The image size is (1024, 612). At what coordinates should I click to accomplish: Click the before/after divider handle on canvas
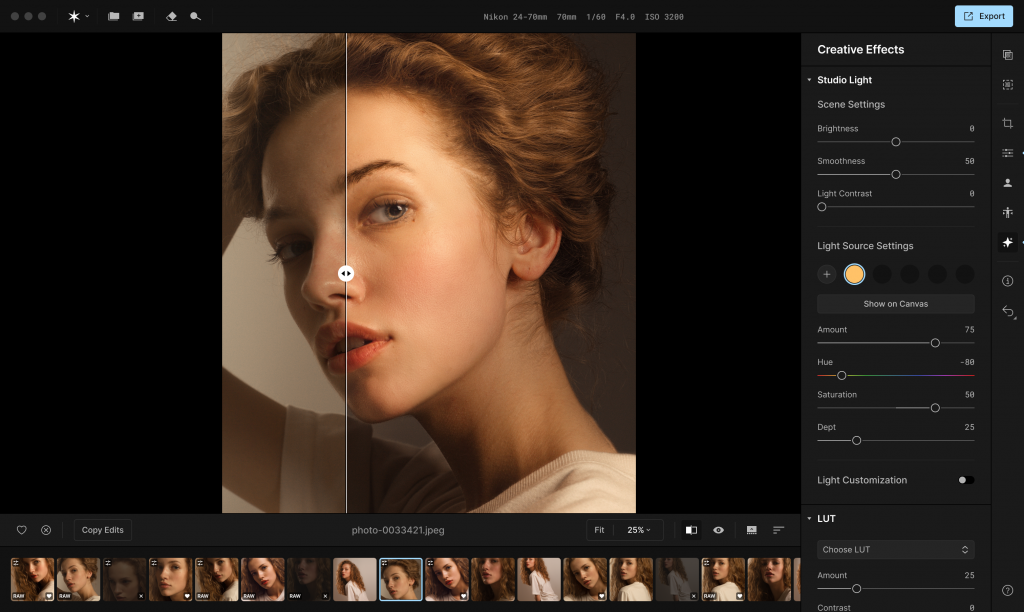point(346,274)
